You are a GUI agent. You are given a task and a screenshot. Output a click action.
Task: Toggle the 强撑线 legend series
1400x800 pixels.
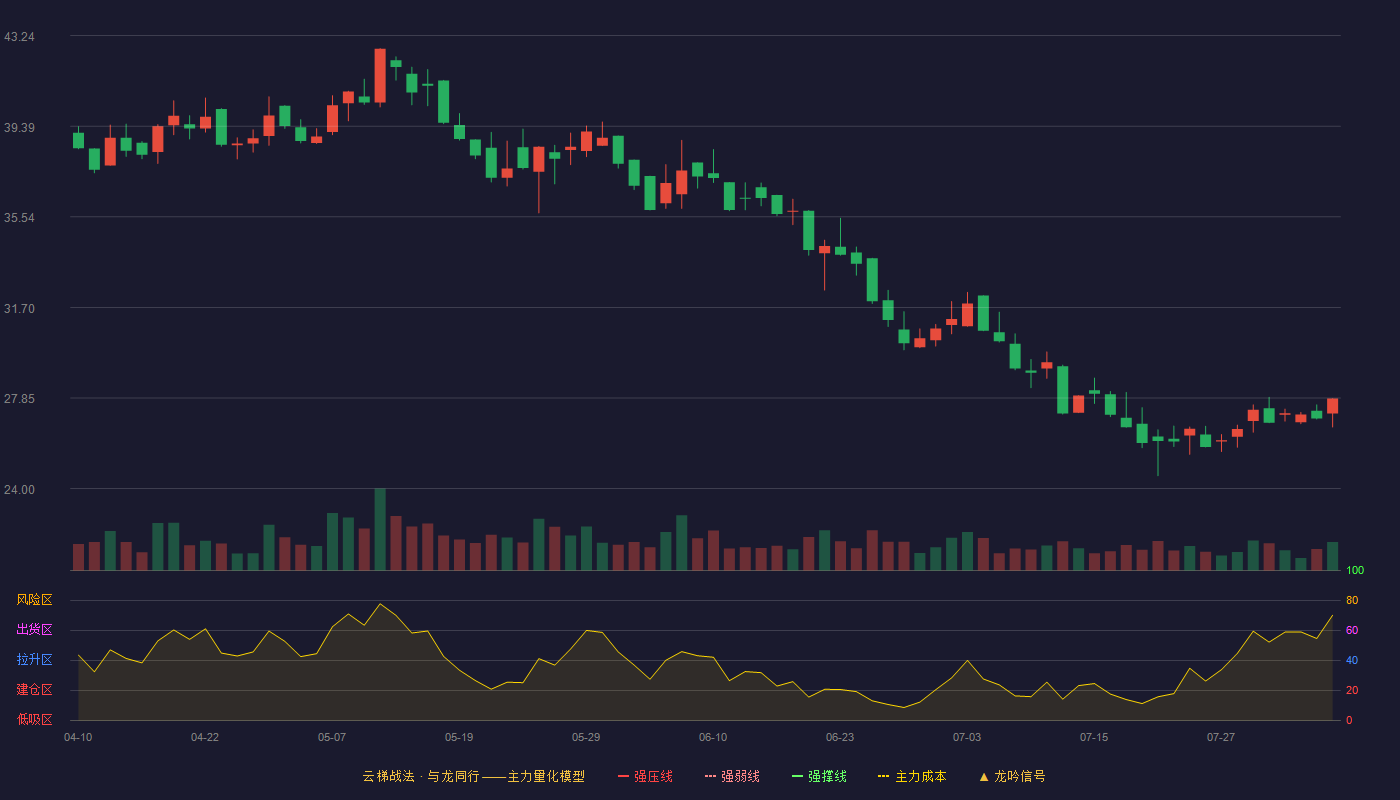point(819,776)
